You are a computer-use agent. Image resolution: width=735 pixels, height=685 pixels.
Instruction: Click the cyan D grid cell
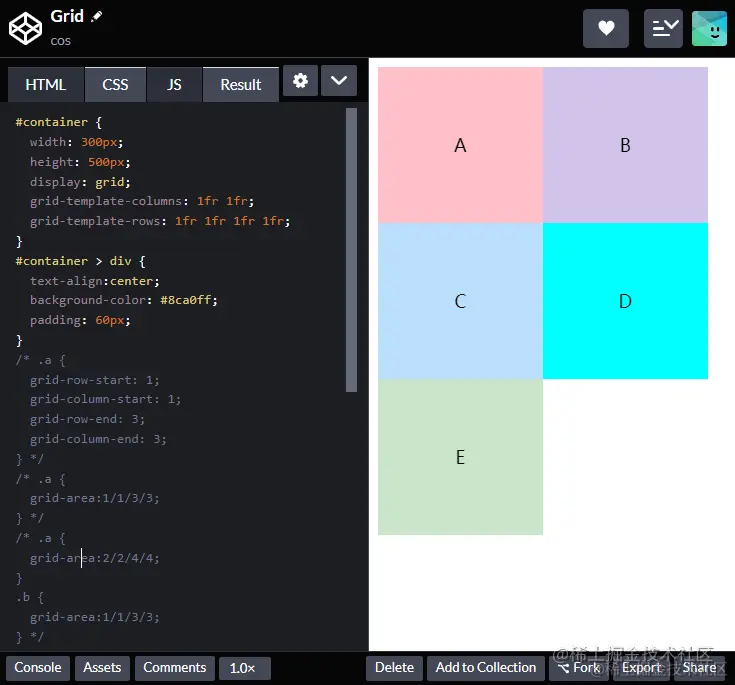[x=625, y=301]
